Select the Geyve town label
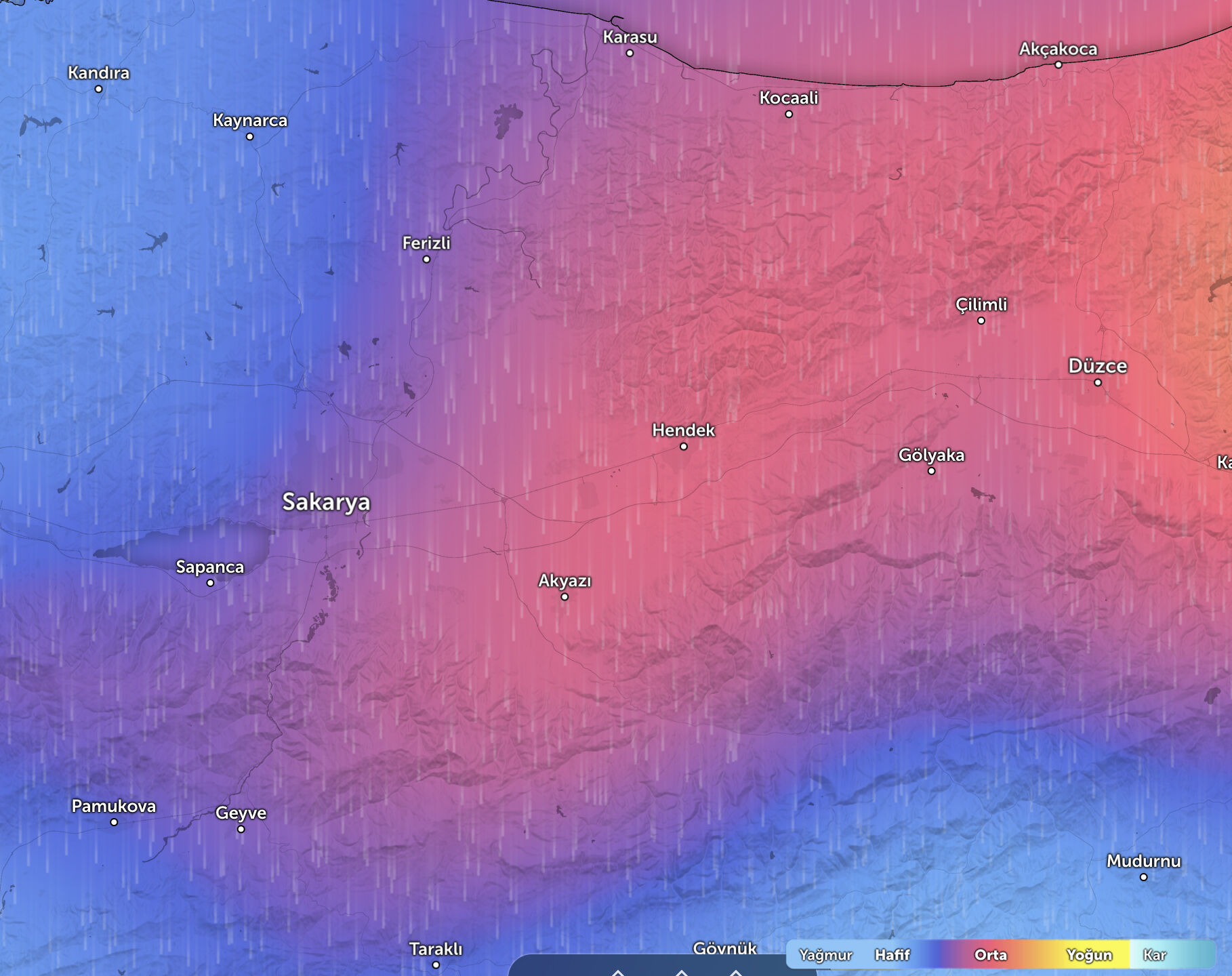This screenshot has height=976, width=1232. (241, 813)
